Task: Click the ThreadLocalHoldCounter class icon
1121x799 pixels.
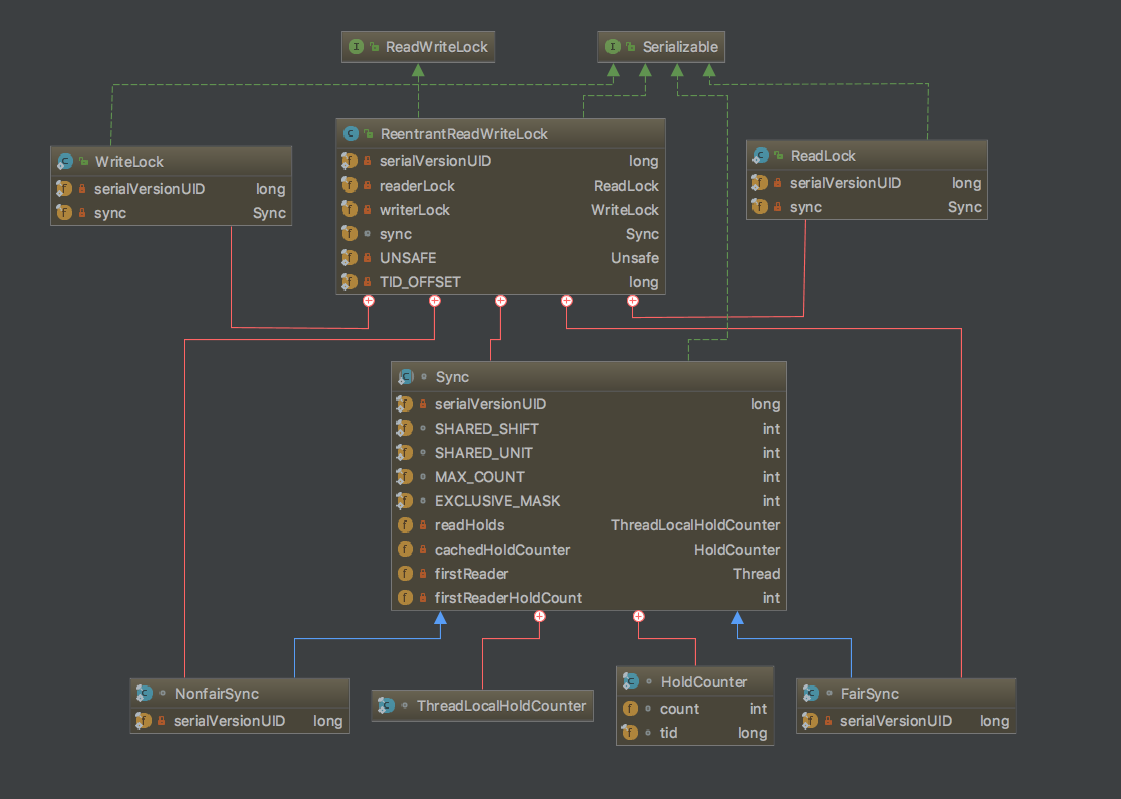Action: tap(387, 706)
